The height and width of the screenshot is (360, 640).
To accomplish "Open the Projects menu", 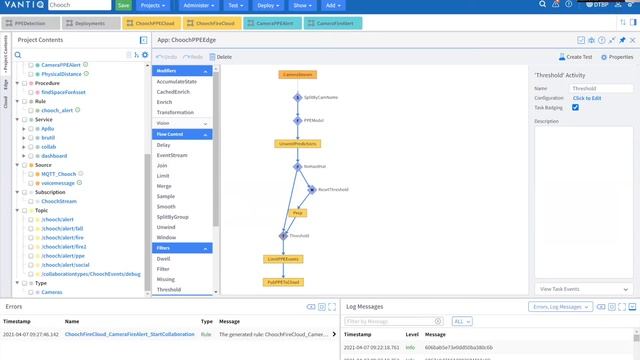I will click(x=153, y=5).
